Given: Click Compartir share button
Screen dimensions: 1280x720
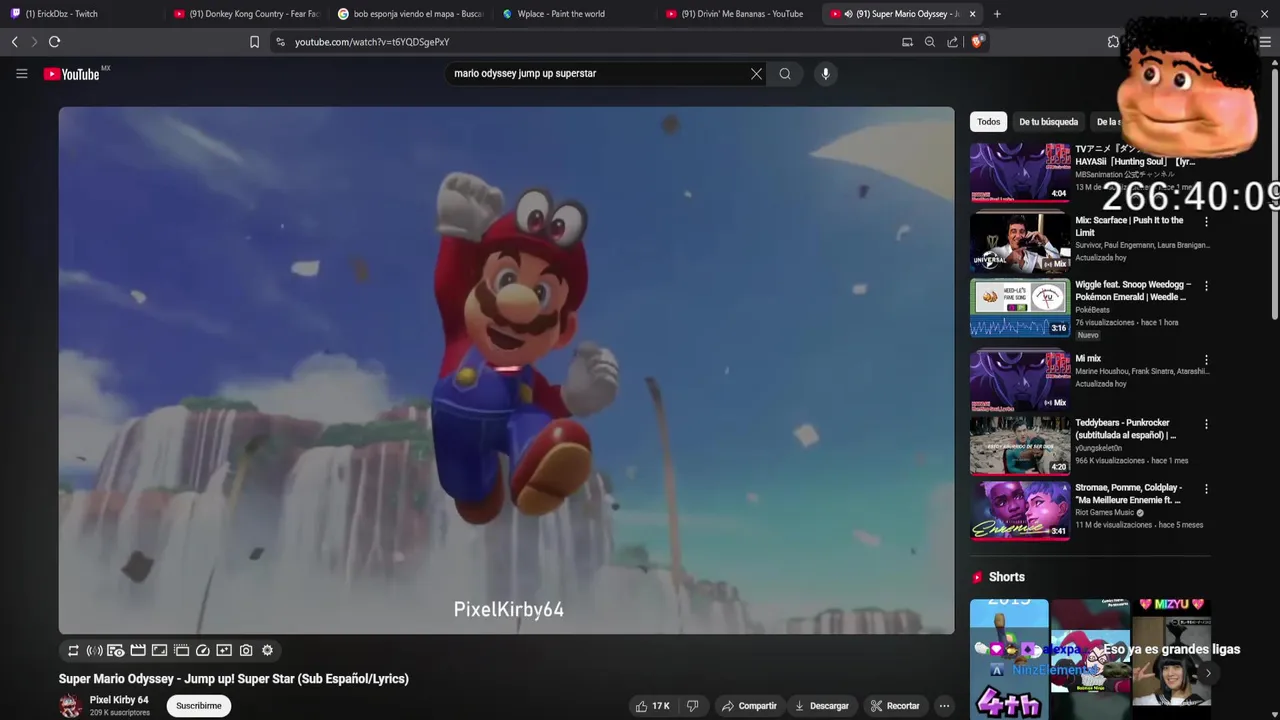Looking at the screenshot, I should click(749, 706).
